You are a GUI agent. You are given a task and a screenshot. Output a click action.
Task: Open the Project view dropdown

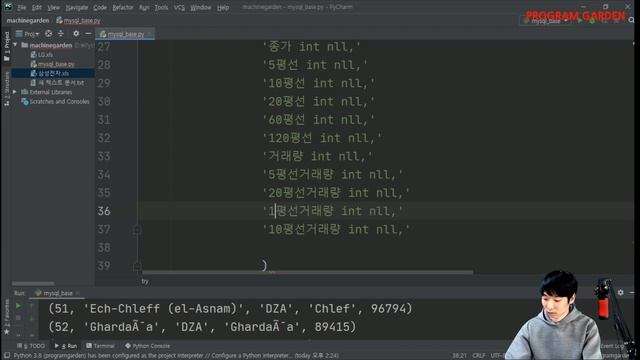(27, 34)
